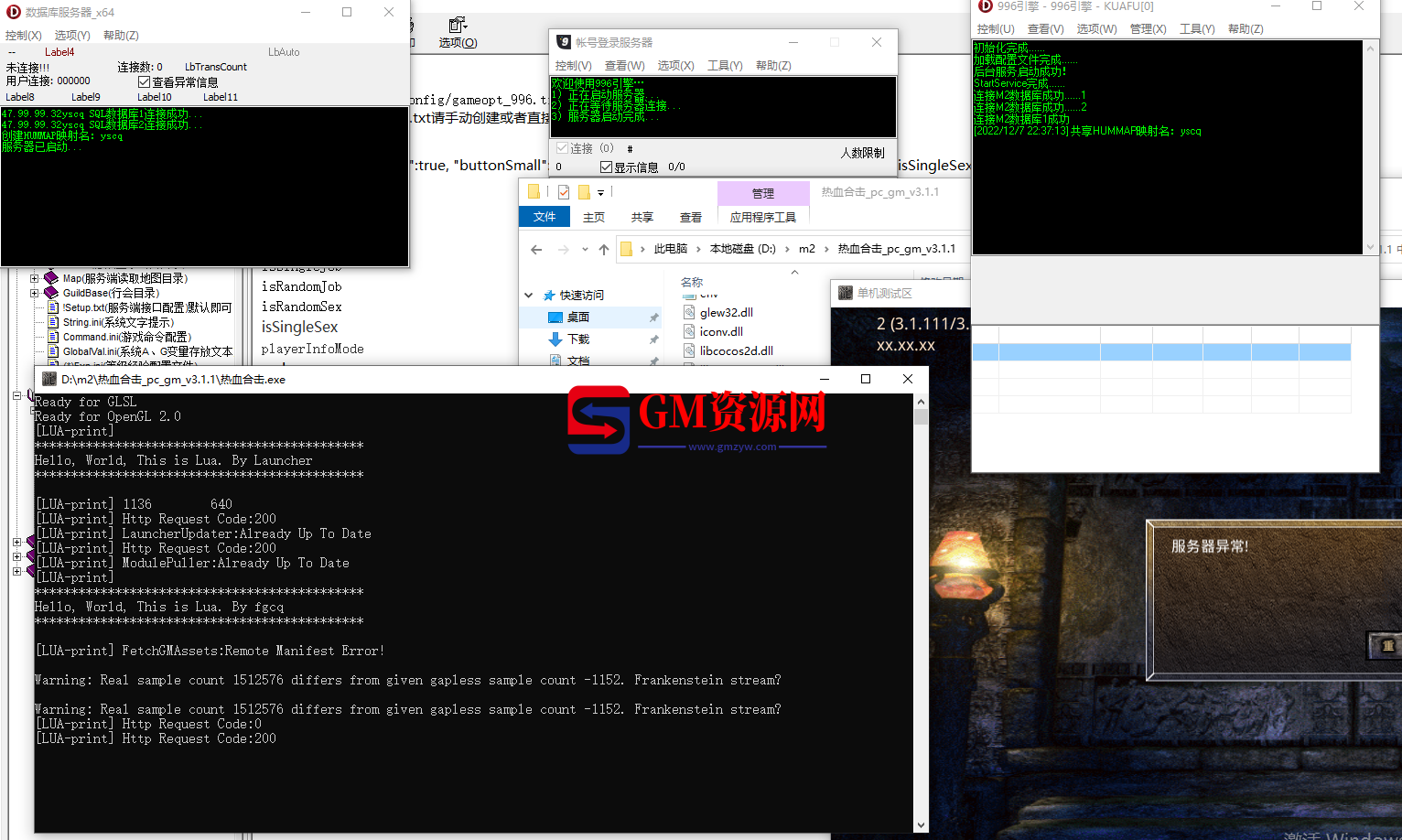
Task: Go back in File Explorer
Action: coord(536,249)
